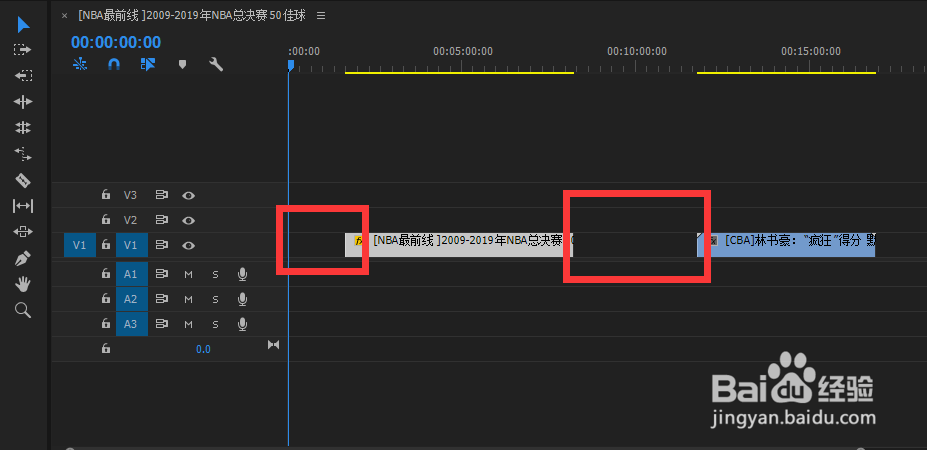Mute track A1

click(x=189, y=274)
